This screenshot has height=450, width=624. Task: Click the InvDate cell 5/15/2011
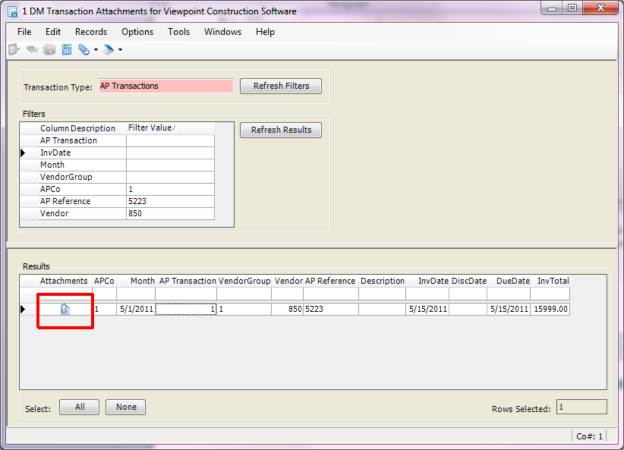tap(427, 309)
